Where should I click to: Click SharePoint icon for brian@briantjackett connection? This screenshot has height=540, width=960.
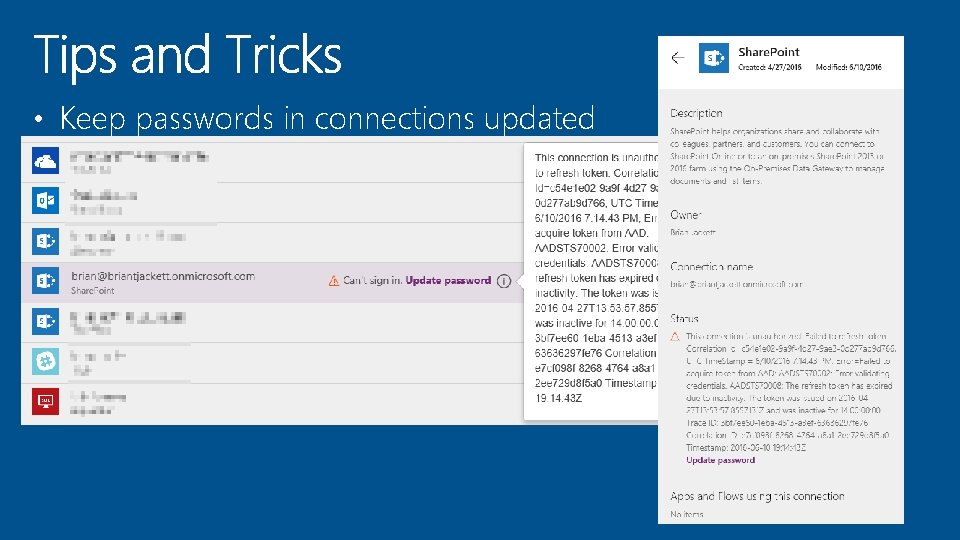pos(45,281)
